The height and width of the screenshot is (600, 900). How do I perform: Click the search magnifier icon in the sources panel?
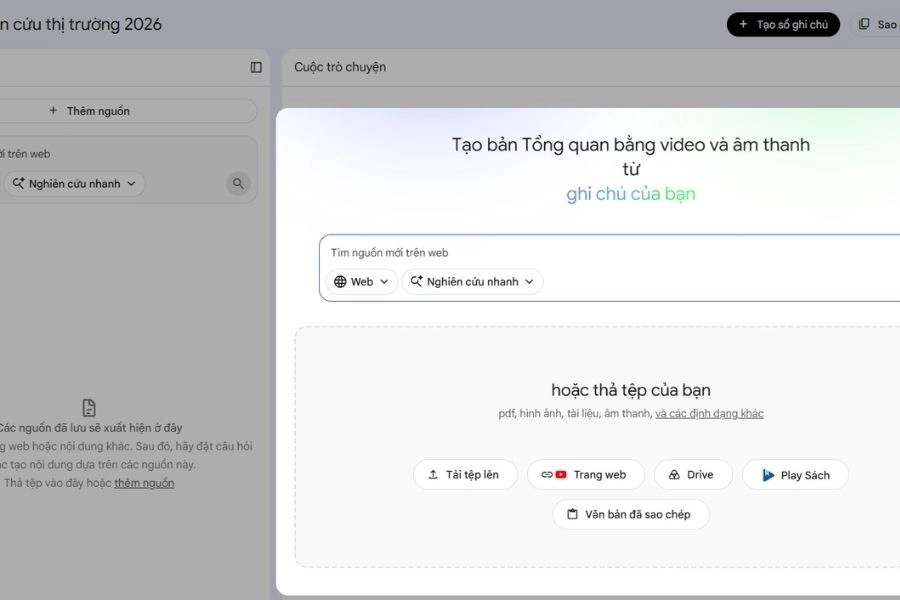tap(238, 184)
